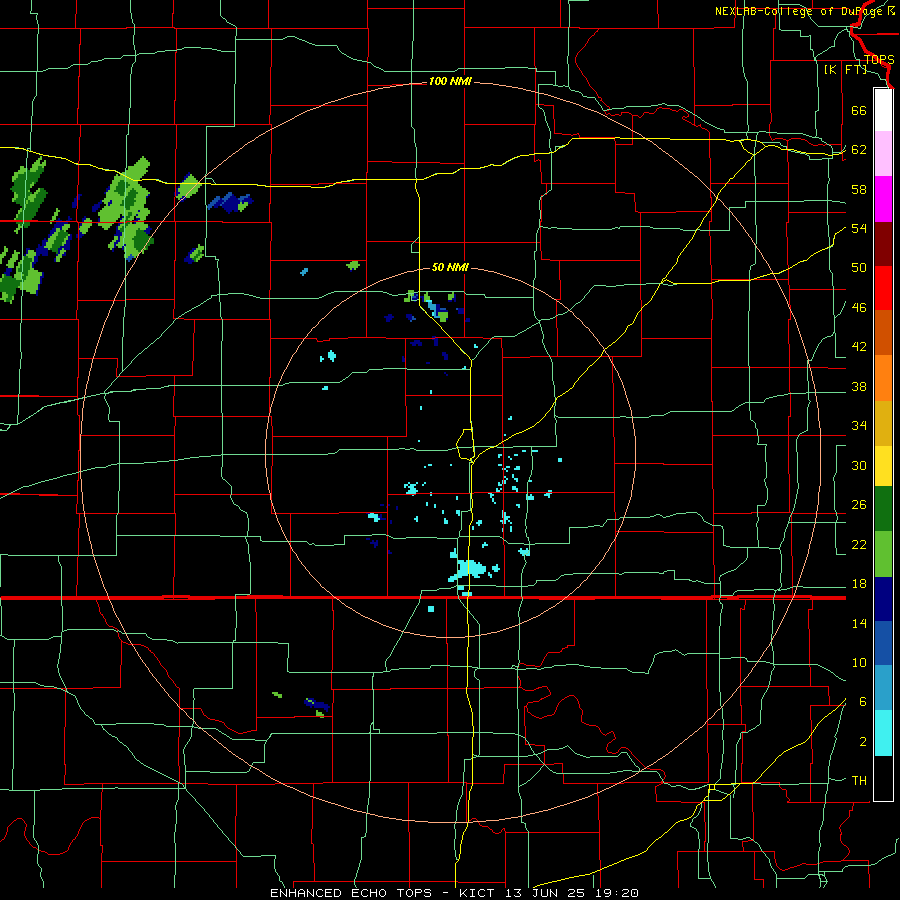Click the TH threshold legend label
Viewport: 900px width, 900px height.
[x=859, y=780]
